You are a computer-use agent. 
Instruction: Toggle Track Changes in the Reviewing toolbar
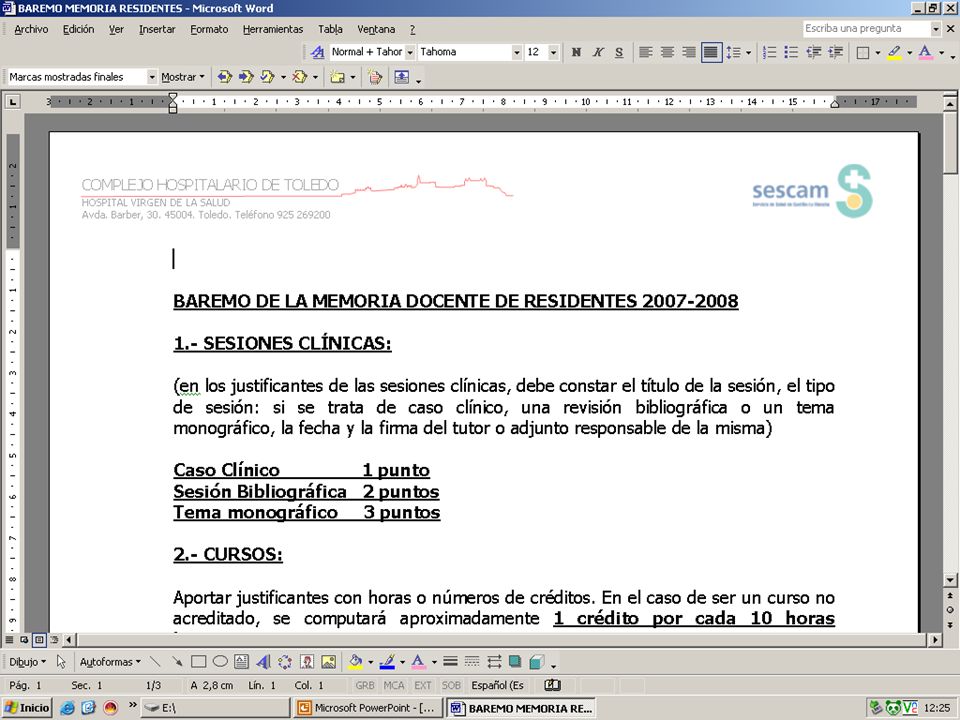pyautogui.click(x=375, y=77)
